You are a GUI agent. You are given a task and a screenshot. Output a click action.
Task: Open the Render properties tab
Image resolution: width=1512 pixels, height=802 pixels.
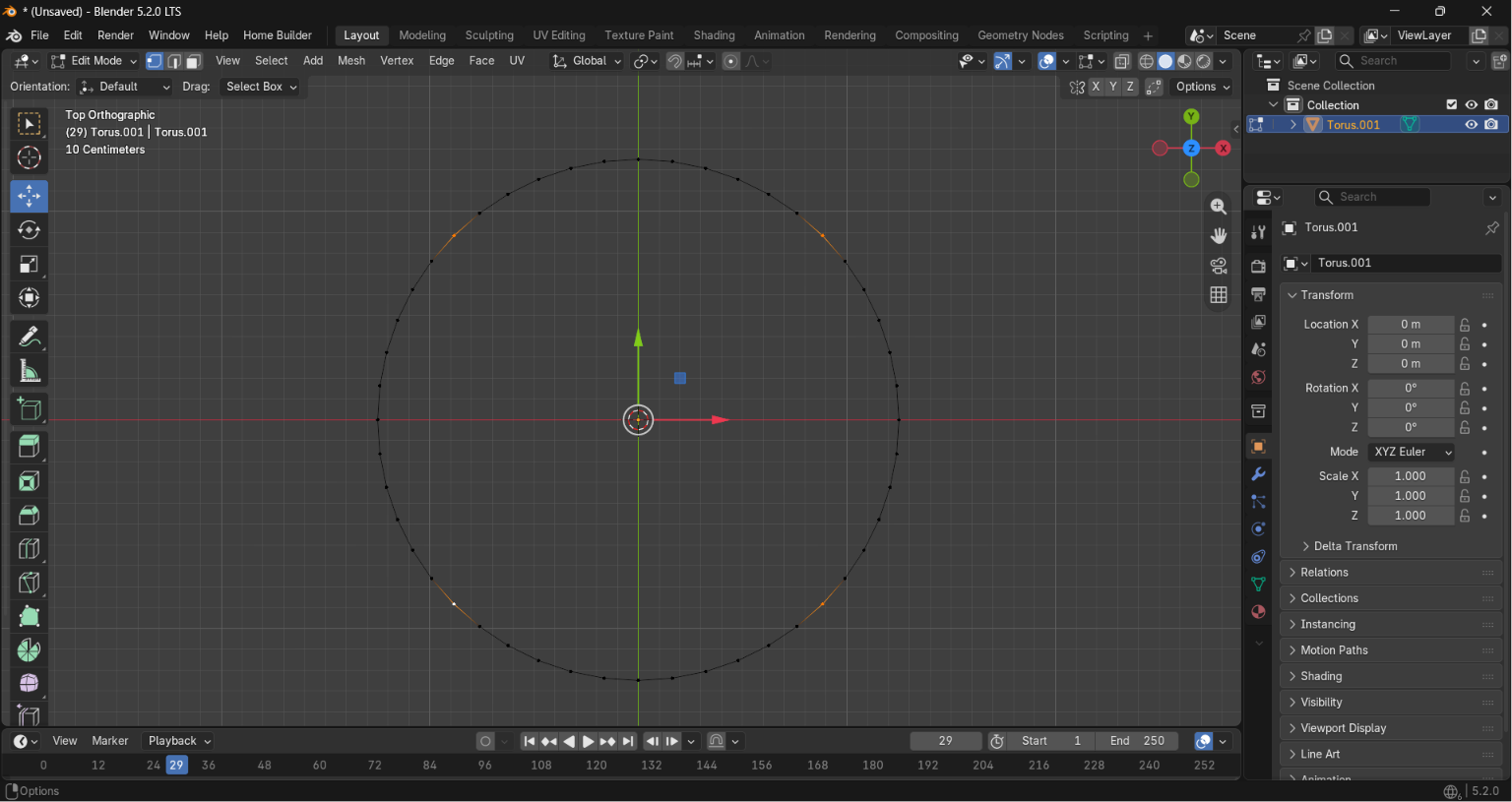[1258, 267]
